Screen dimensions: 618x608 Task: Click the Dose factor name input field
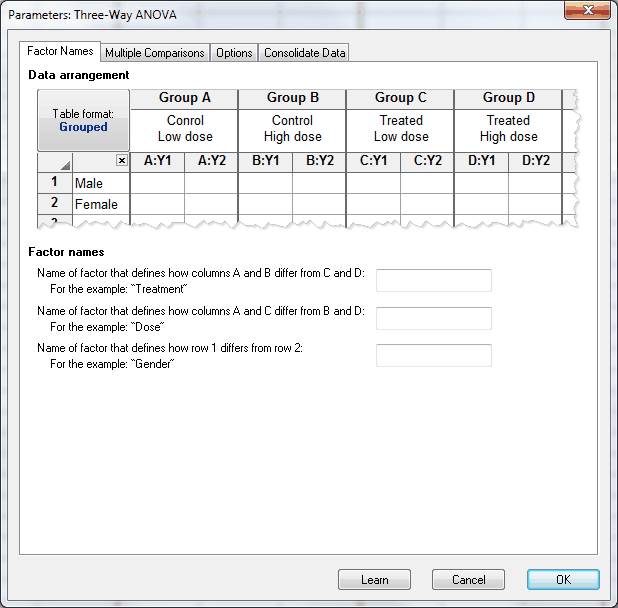[433, 318]
